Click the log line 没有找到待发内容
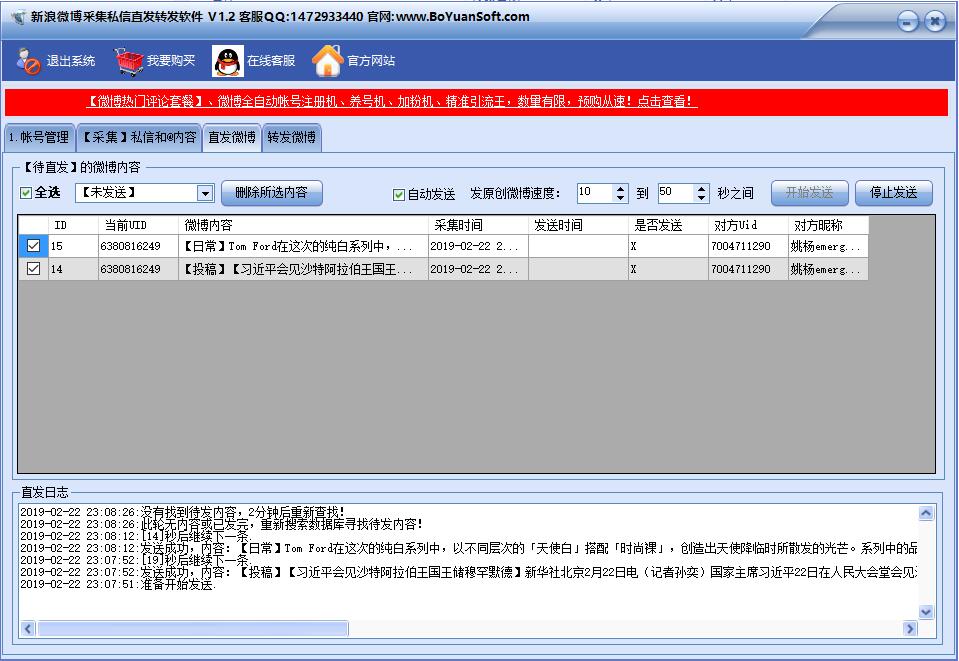This screenshot has width=959, height=661. (182, 512)
